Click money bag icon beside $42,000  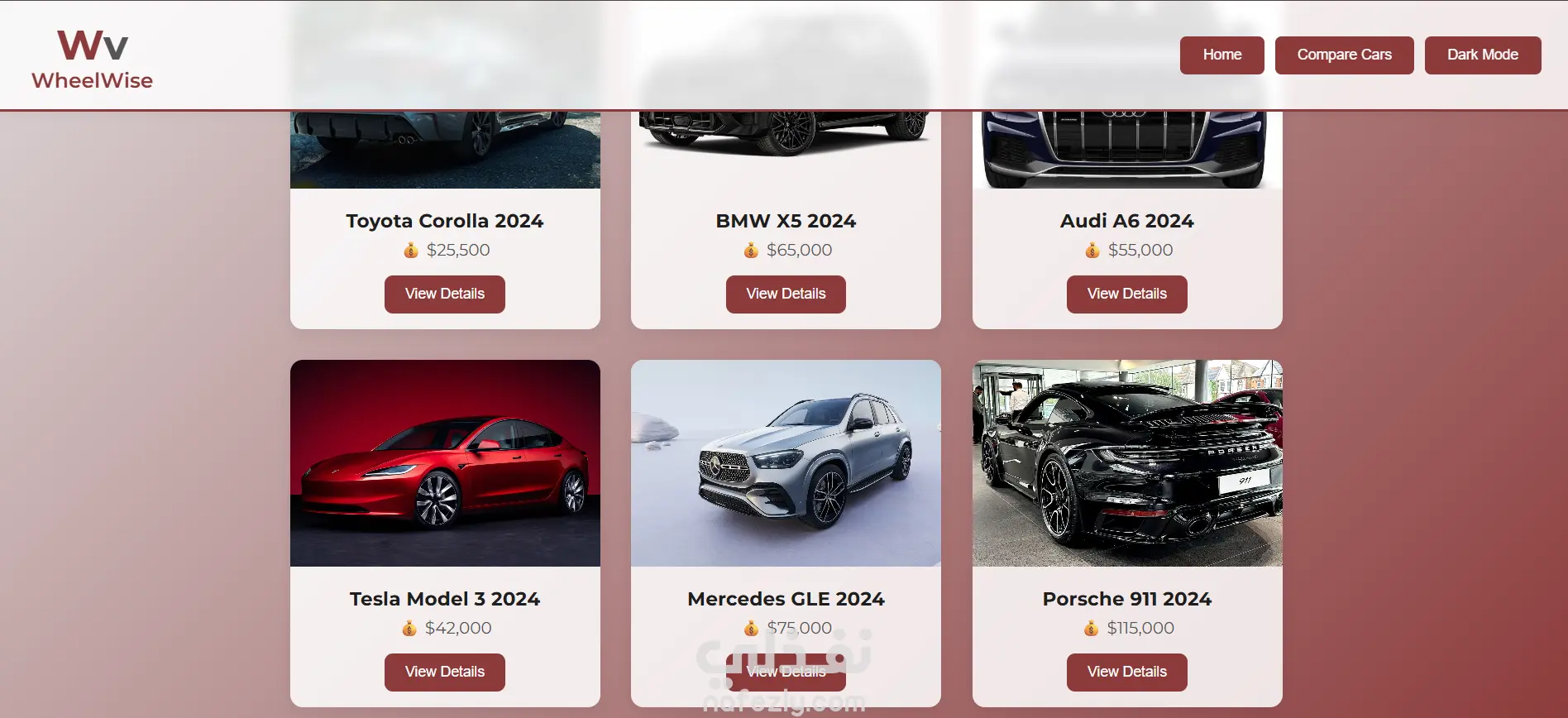409,628
